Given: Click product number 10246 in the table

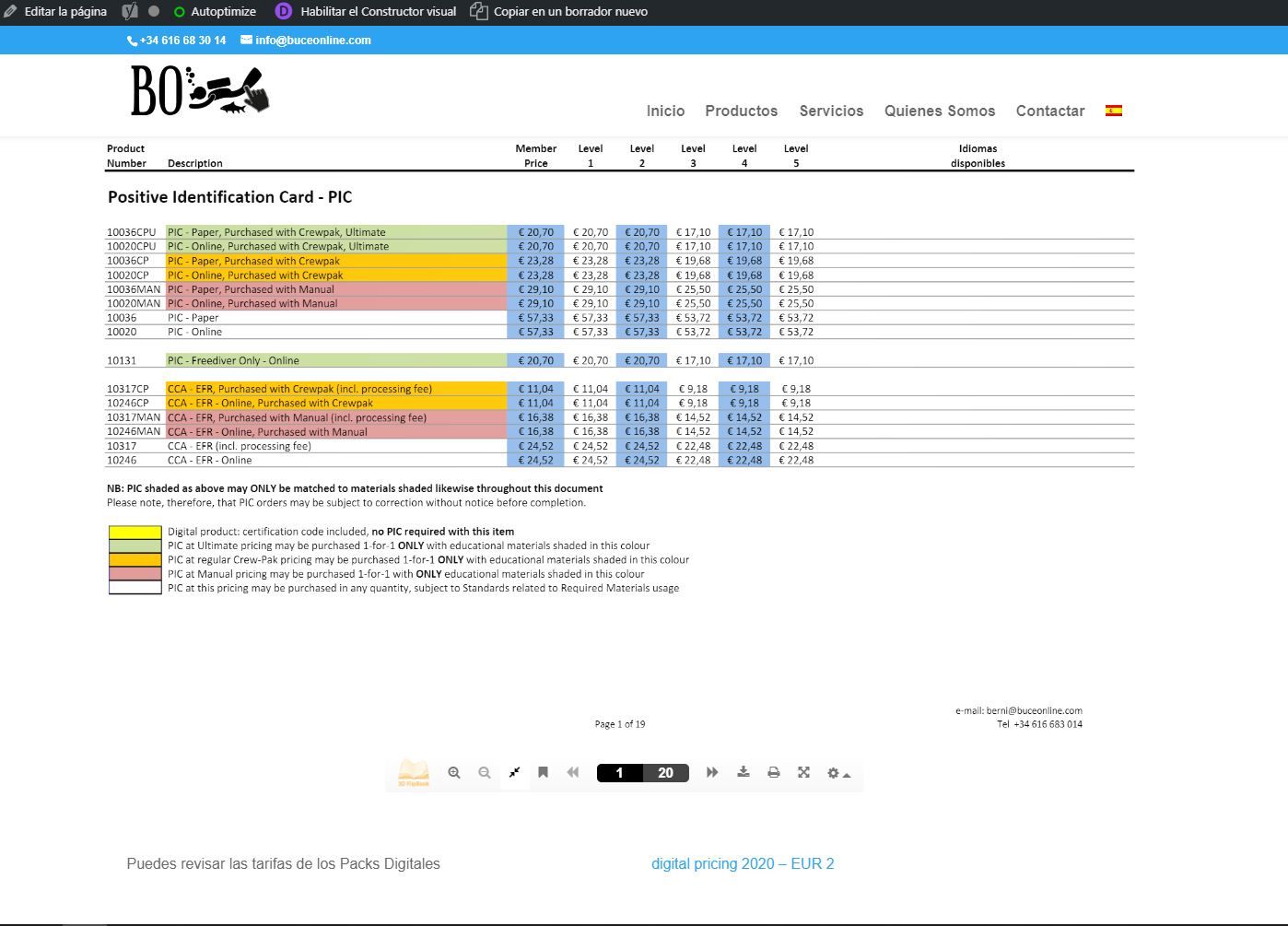Looking at the screenshot, I should (x=122, y=460).
